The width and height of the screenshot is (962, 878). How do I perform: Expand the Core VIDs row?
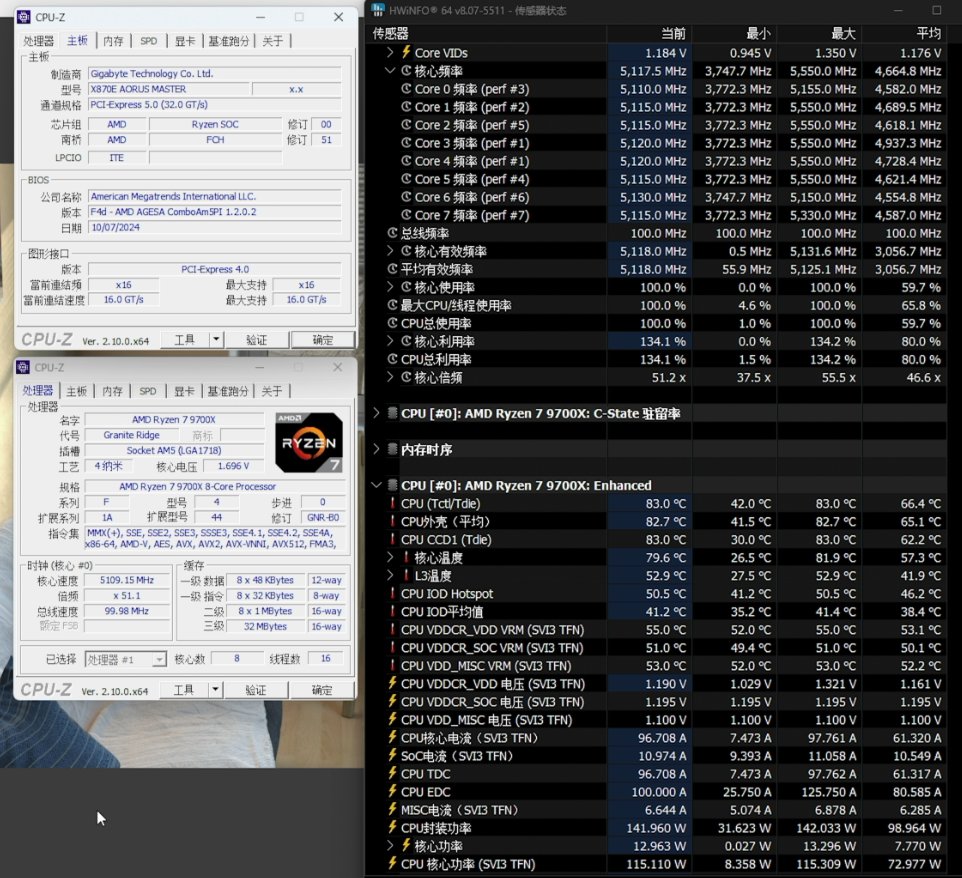coord(390,52)
